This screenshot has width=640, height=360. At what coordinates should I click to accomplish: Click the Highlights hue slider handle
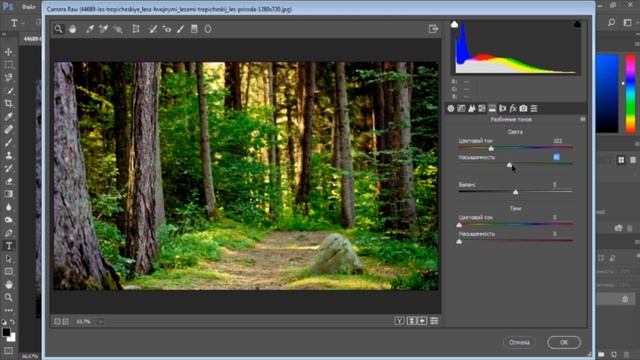point(491,149)
